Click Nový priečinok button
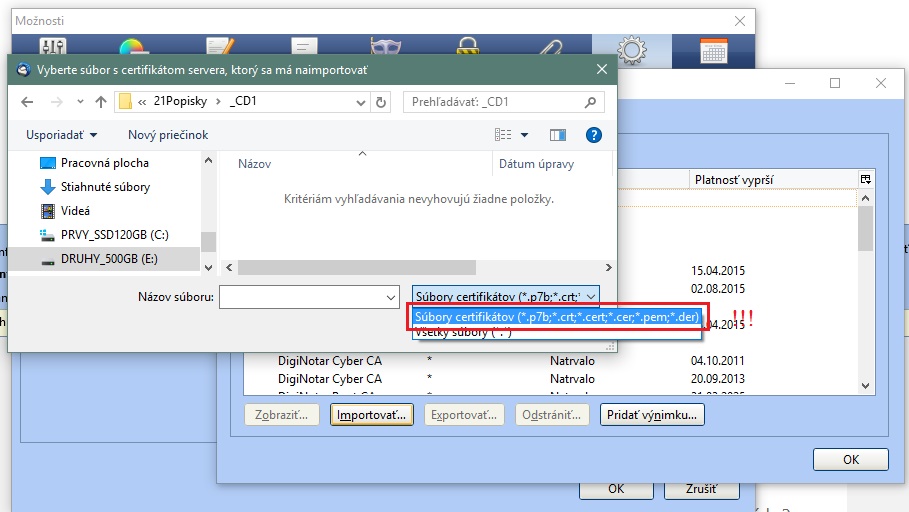The image size is (909, 512). [168, 135]
